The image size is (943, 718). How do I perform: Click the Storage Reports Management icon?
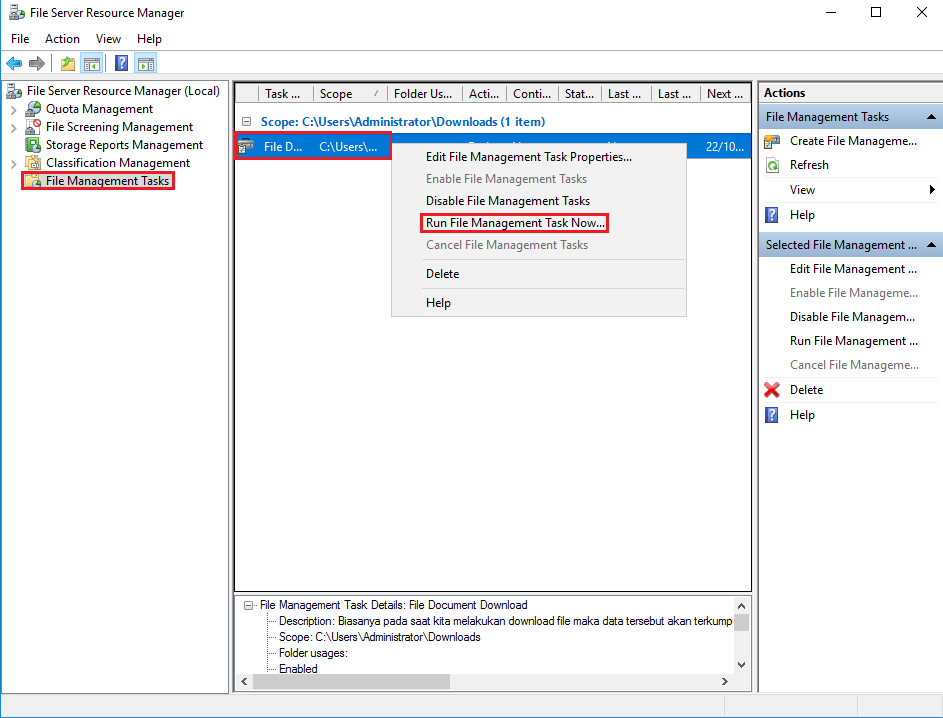pos(33,144)
